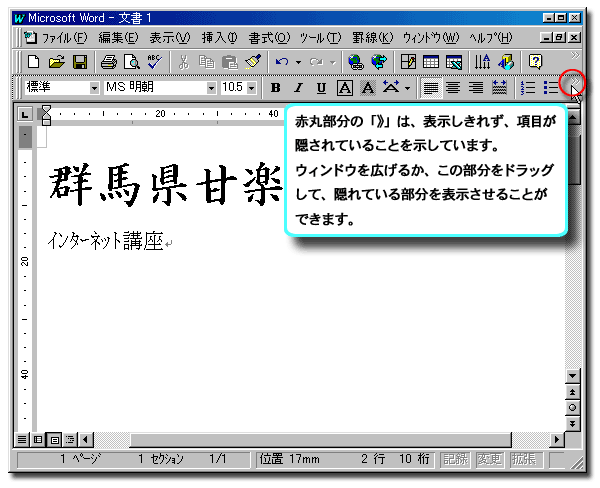The width and height of the screenshot is (600, 488).
Task: Undo the last action
Action: tap(282, 62)
